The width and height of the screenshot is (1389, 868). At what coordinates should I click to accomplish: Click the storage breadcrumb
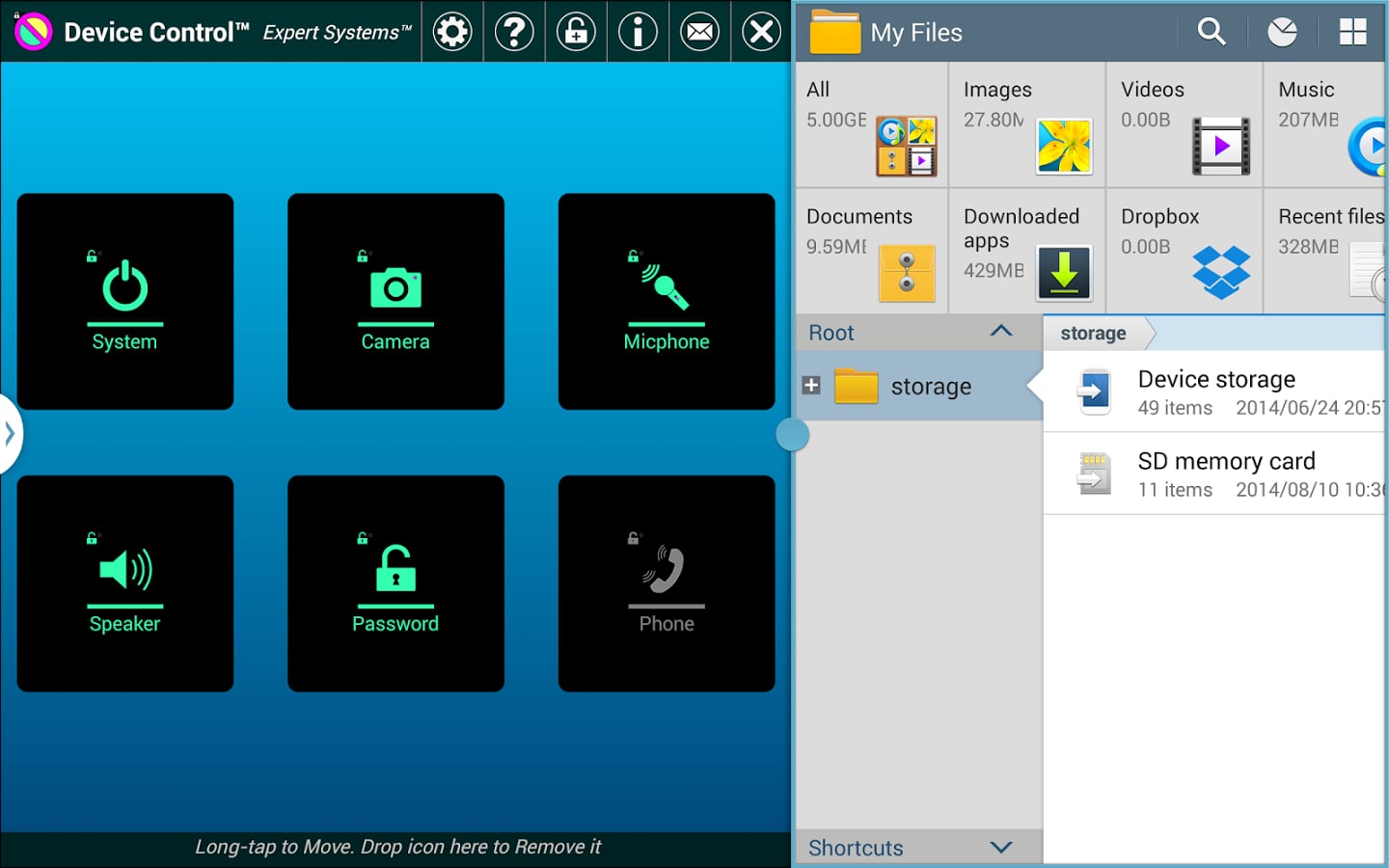[1093, 333]
